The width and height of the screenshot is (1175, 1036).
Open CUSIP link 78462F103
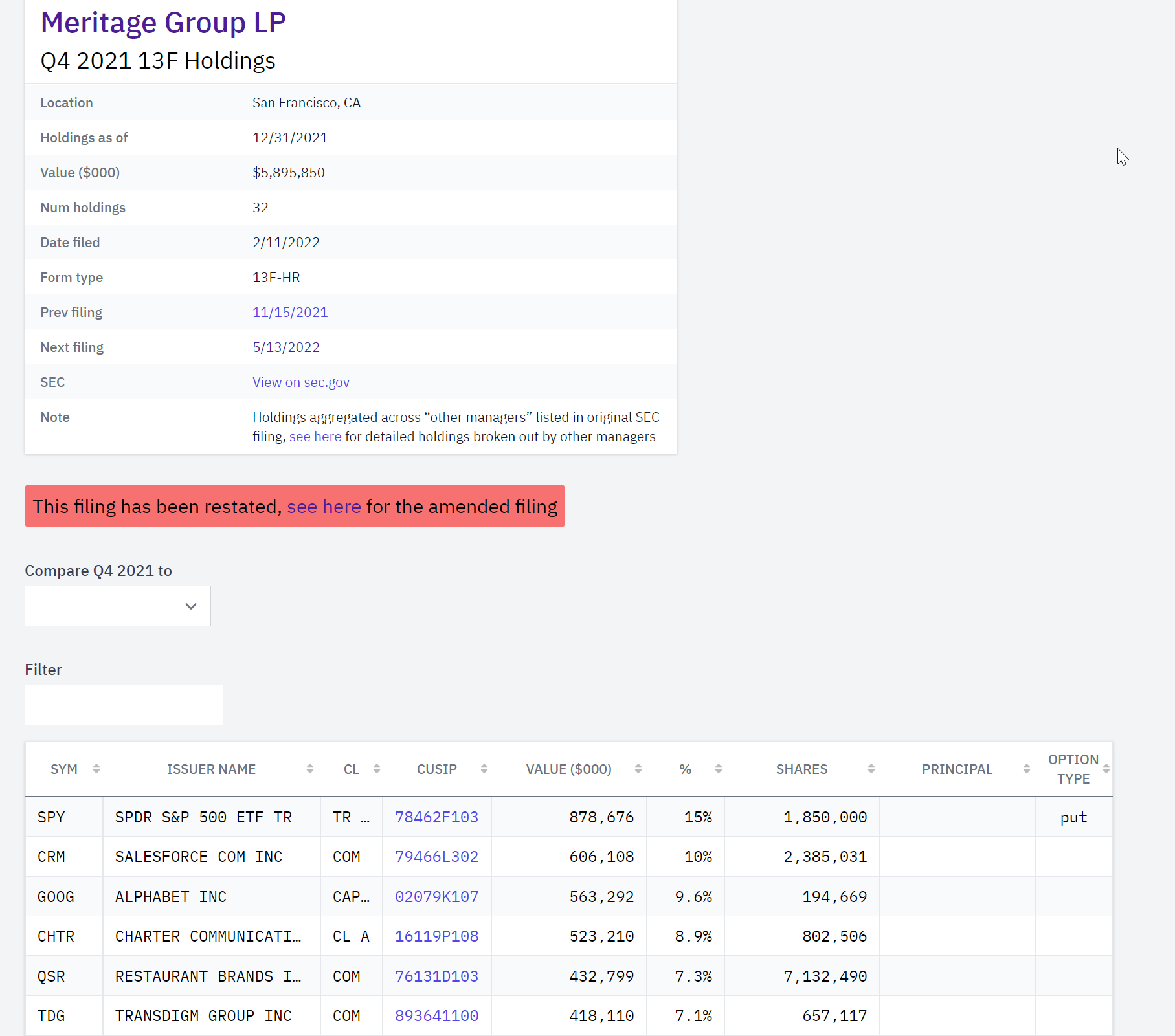pos(437,817)
